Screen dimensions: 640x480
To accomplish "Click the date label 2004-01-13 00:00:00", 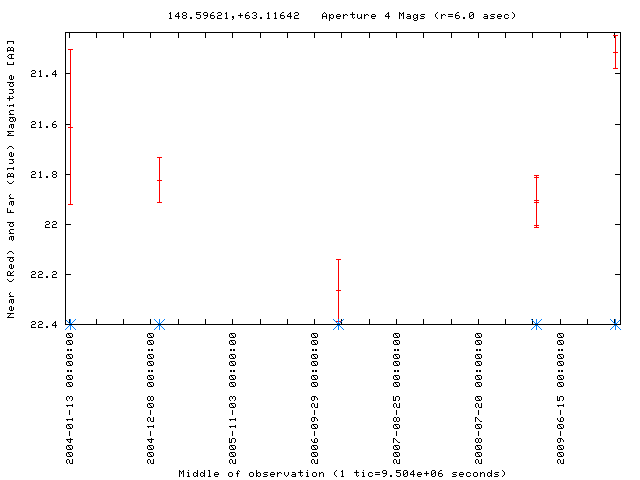I will [x=70, y=398].
